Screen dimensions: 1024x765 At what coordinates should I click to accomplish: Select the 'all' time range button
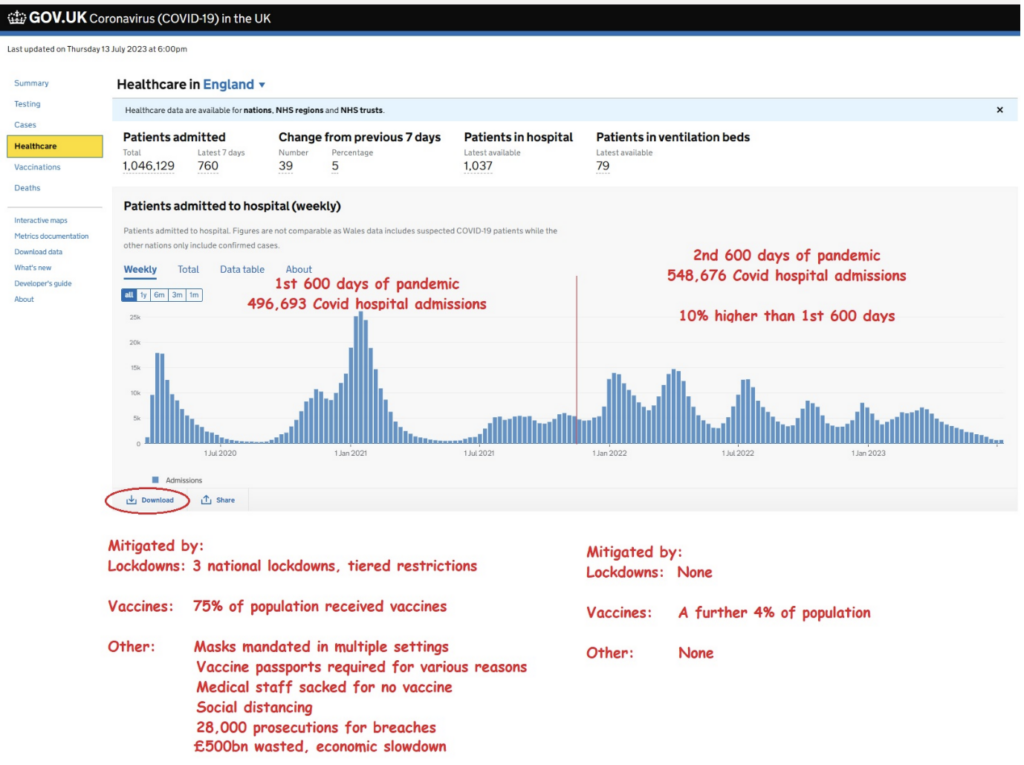tap(129, 295)
